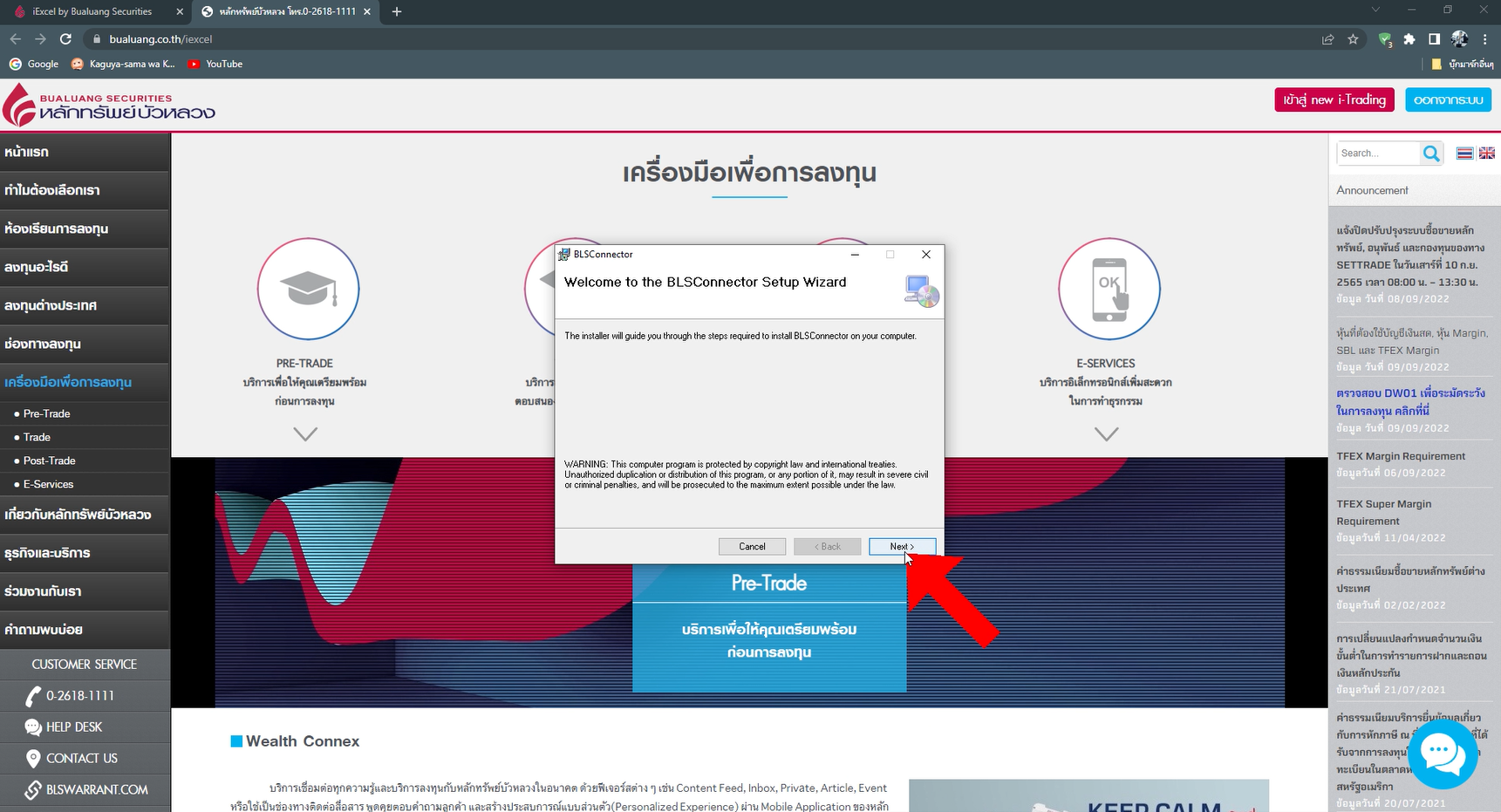Open the Google bookmark
Viewport: 1501px width, 812px height.
tap(33, 64)
